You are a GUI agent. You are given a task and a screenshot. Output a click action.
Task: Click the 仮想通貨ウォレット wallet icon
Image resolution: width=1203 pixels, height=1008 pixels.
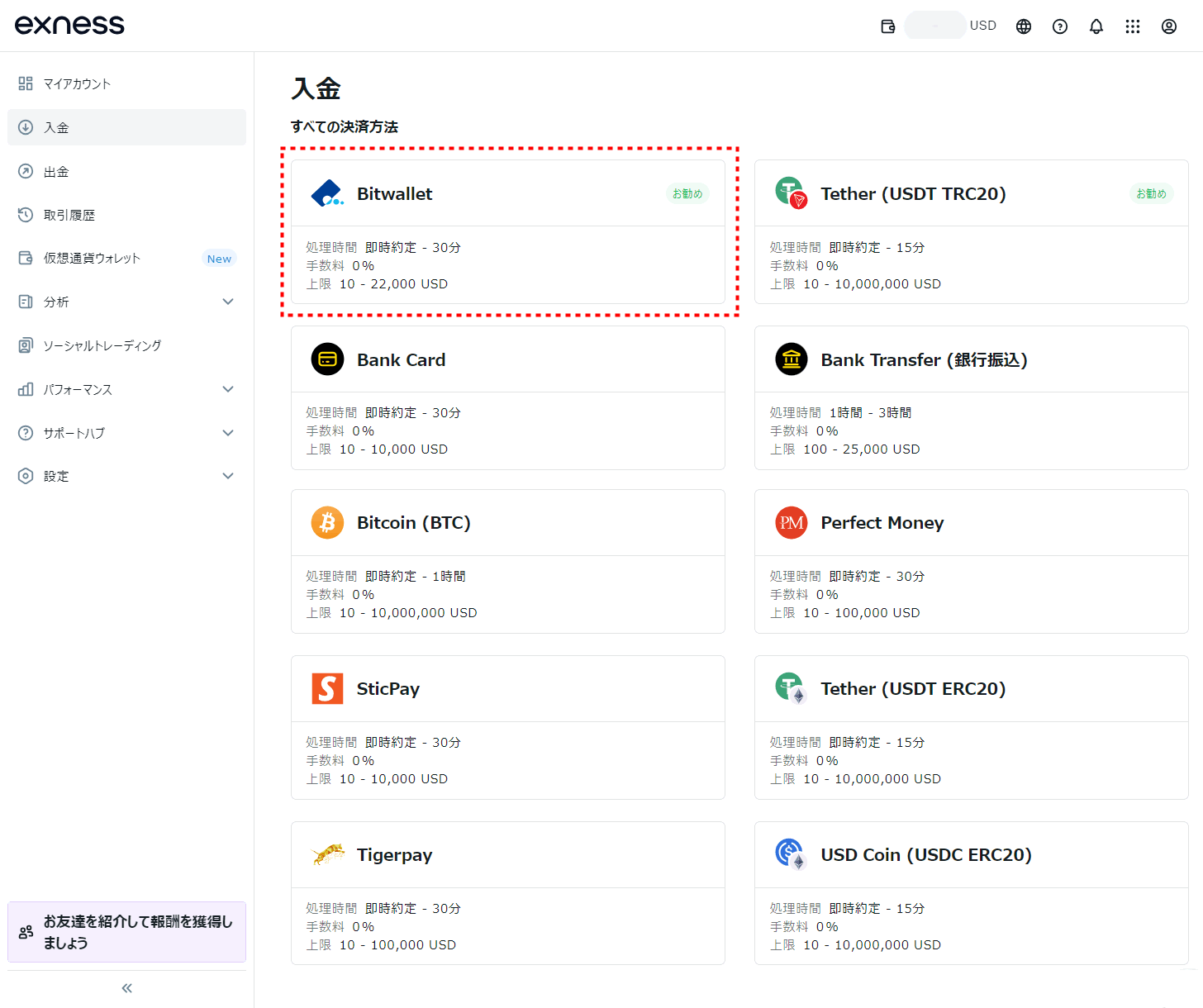click(26, 258)
